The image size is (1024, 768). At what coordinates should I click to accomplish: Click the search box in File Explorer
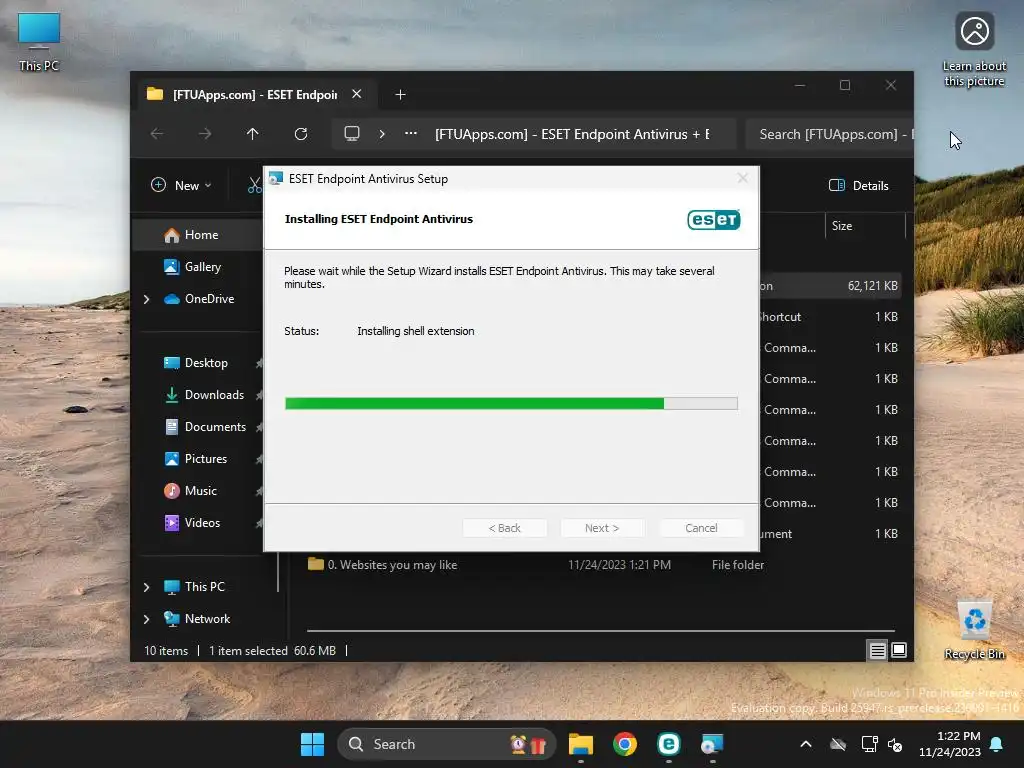pos(829,135)
